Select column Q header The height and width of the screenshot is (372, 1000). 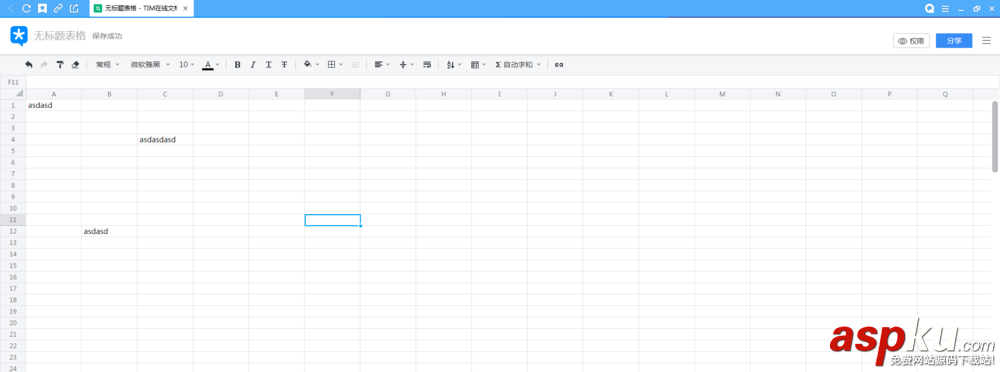pyautogui.click(x=945, y=94)
